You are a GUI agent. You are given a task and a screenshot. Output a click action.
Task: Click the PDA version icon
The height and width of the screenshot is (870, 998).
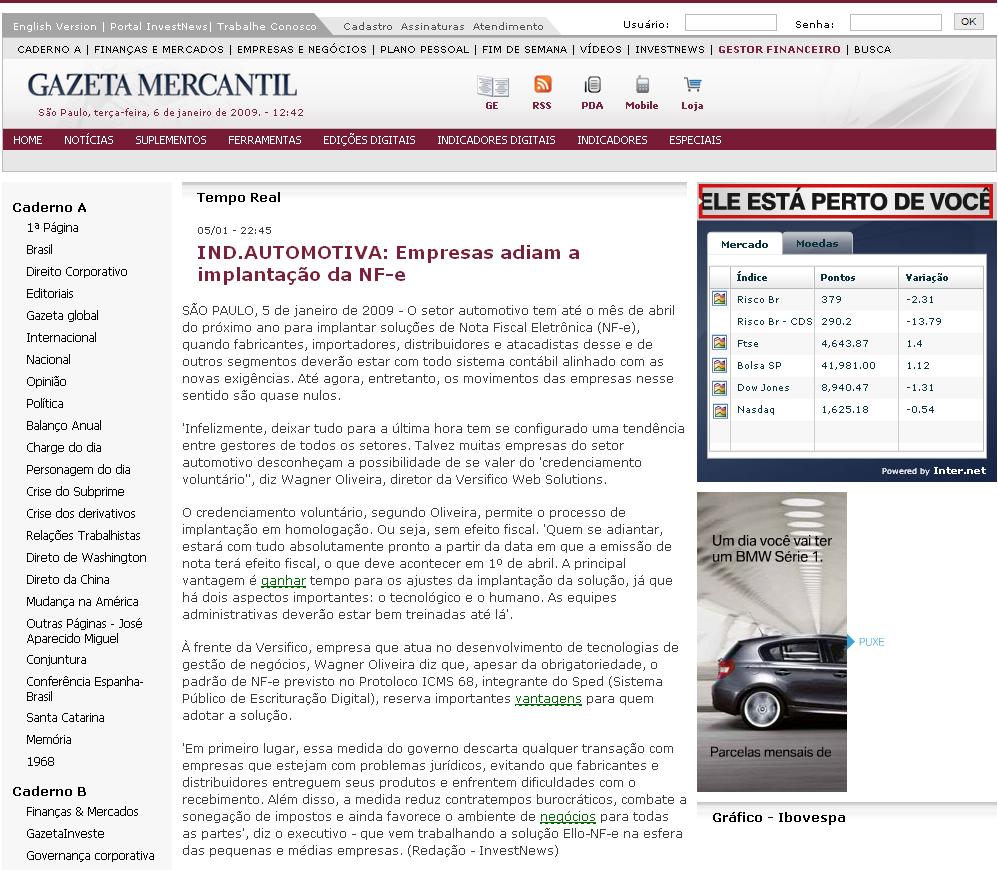click(592, 86)
